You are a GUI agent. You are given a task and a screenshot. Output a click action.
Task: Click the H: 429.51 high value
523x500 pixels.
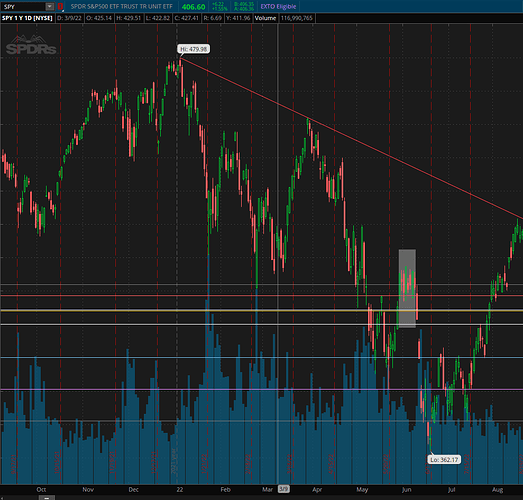(x=128, y=18)
